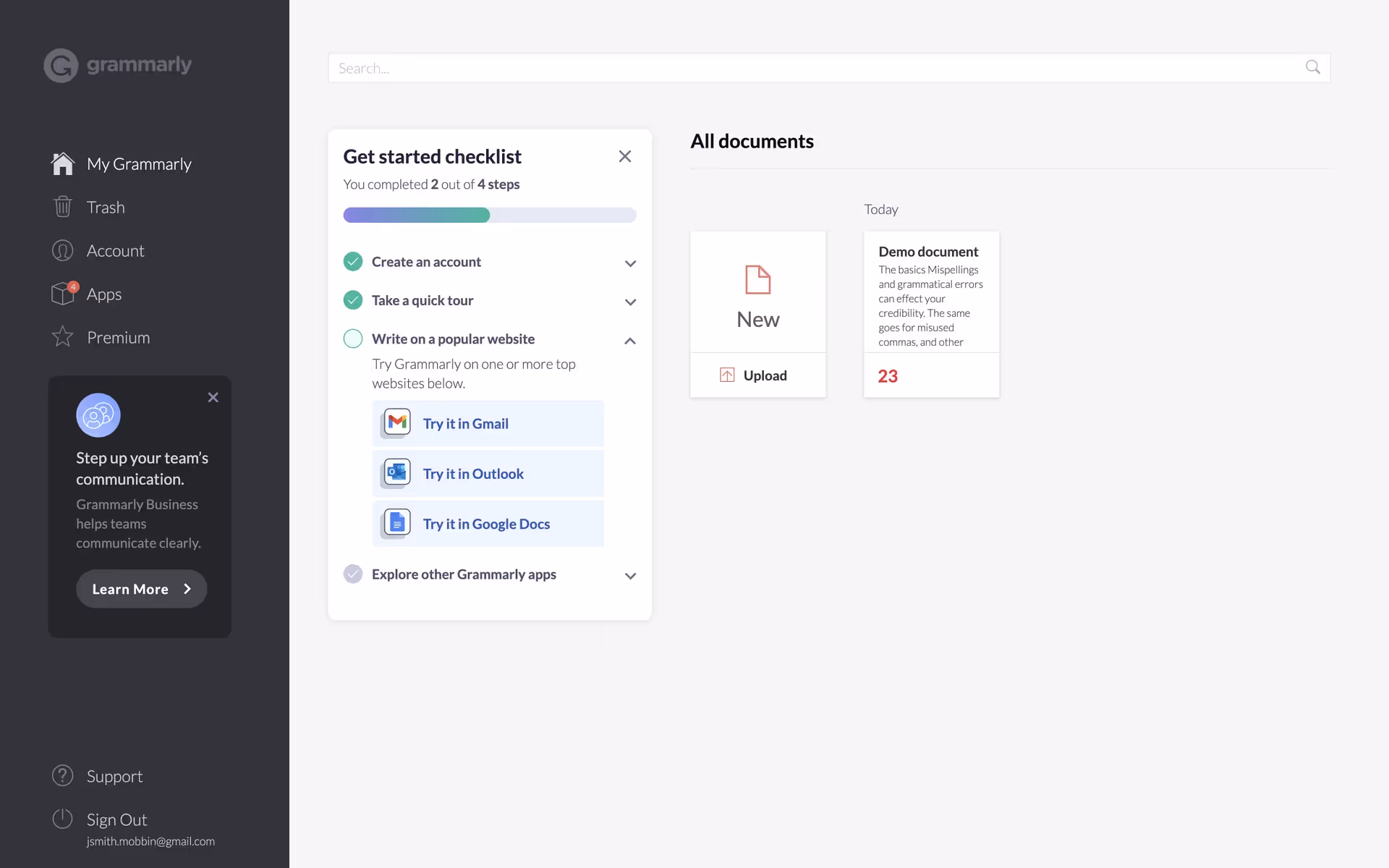The image size is (1389, 868).
Task: Click the Learn More button
Action: pos(141,588)
